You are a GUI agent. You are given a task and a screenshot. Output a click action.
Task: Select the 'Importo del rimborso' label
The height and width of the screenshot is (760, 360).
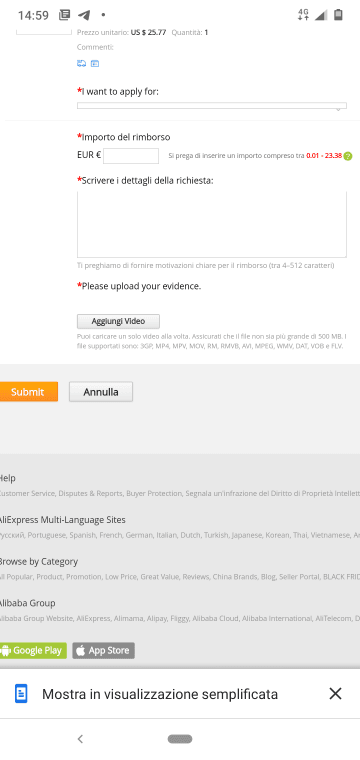coord(126,137)
